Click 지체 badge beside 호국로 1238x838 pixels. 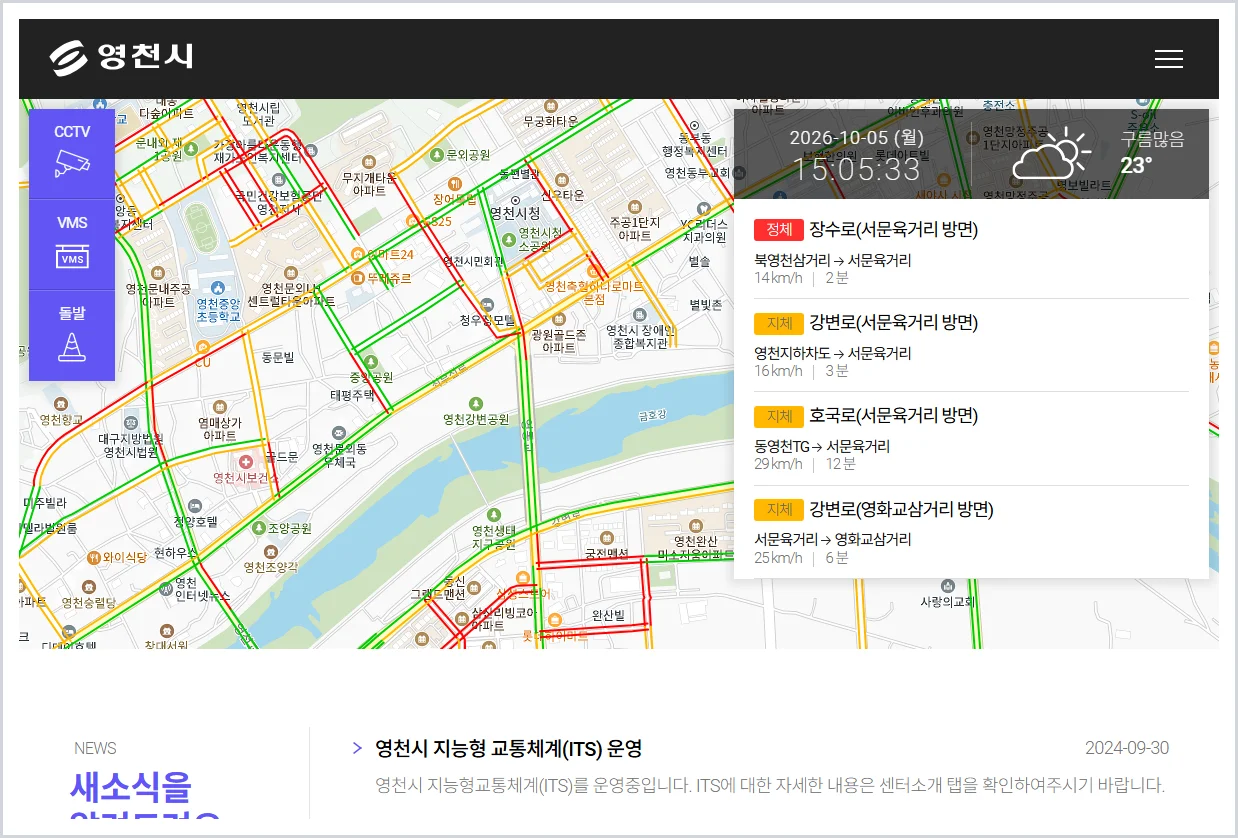779,416
